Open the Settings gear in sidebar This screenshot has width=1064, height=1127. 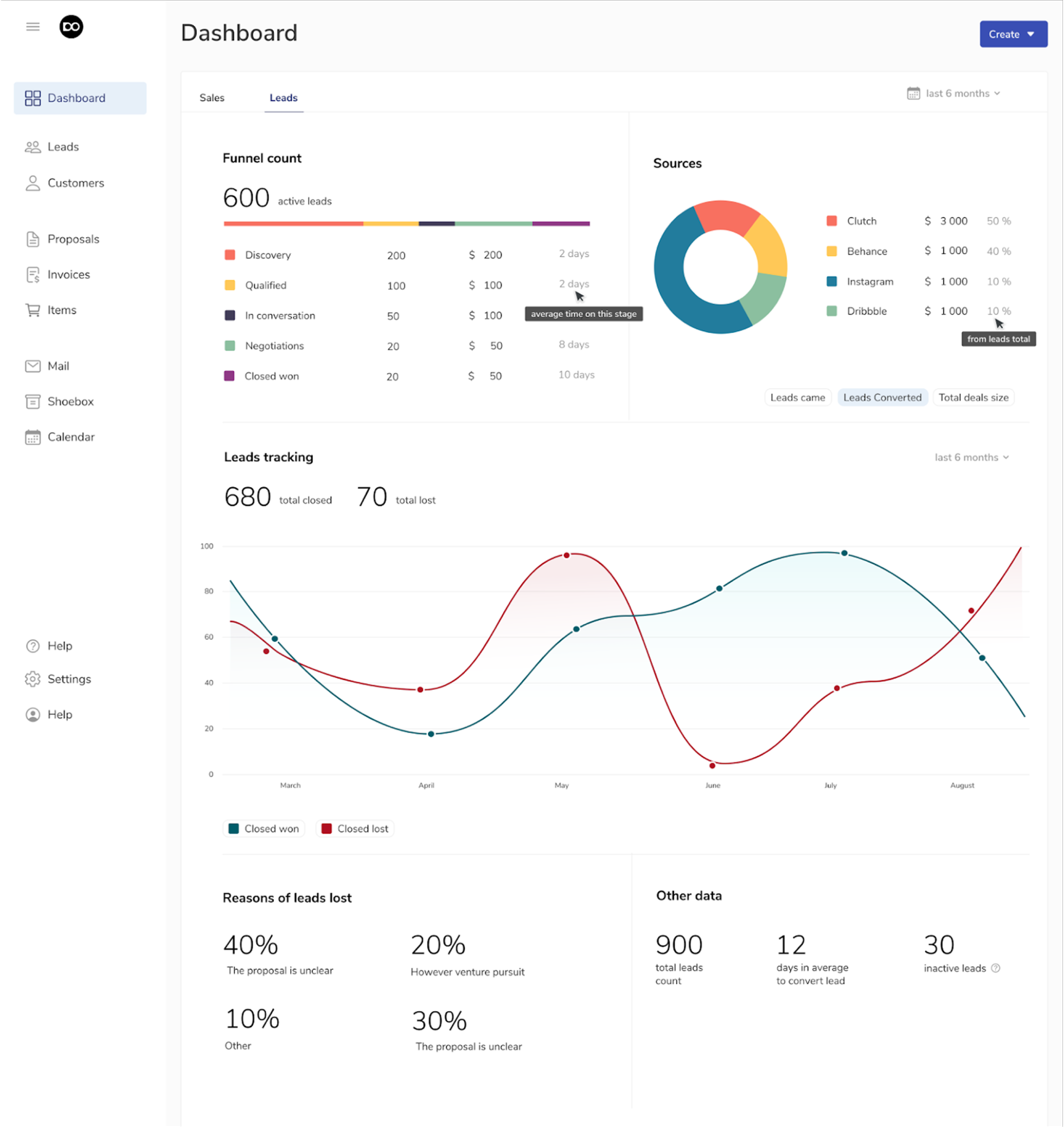(x=33, y=678)
